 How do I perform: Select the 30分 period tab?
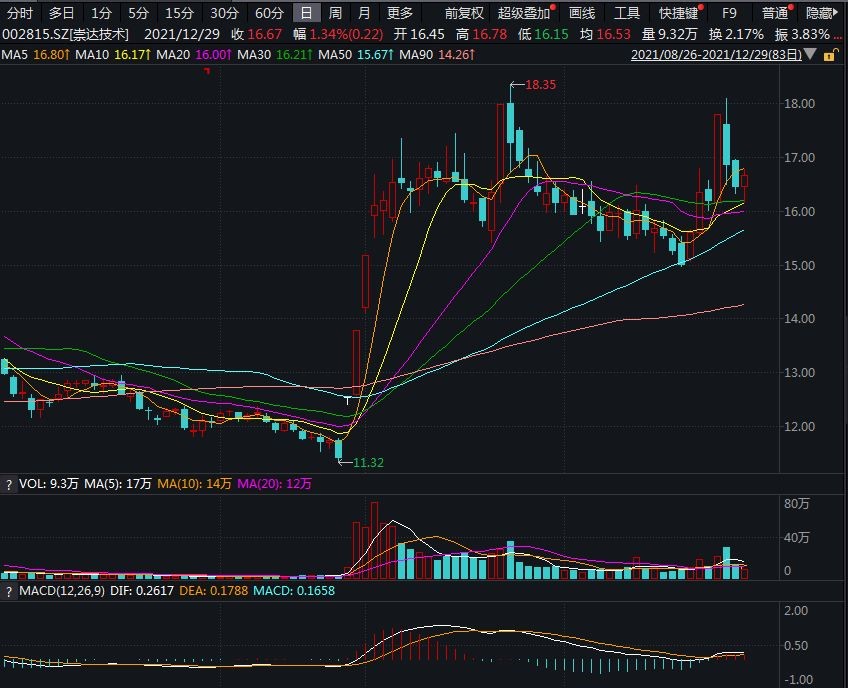tap(224, 13)
